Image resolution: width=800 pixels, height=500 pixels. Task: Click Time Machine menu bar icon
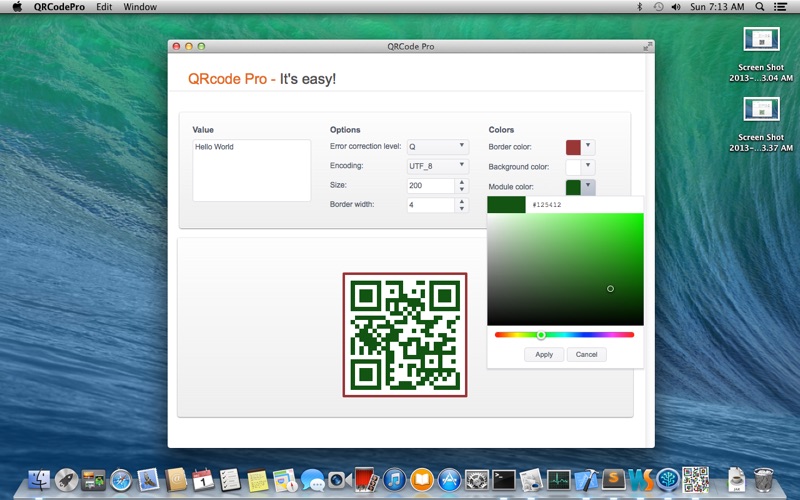(658, 7)
